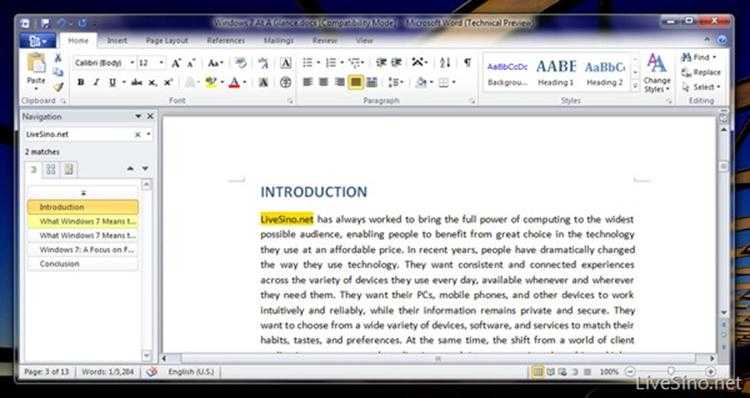The width and height of the screenshot is (750, 398).
Task: Click the document horizontal scrollbar thumb
Action: coord(438,358)
